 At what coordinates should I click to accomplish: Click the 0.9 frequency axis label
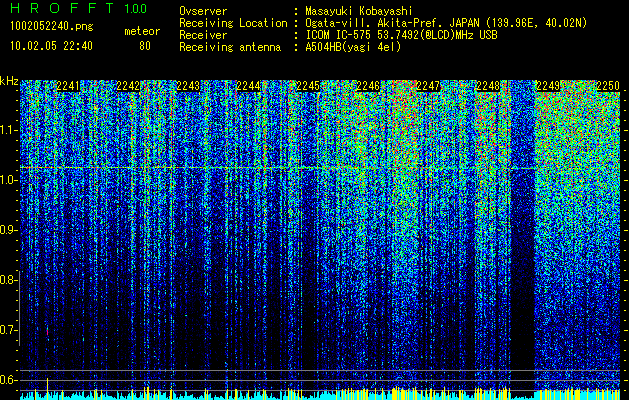pos(7,230)
